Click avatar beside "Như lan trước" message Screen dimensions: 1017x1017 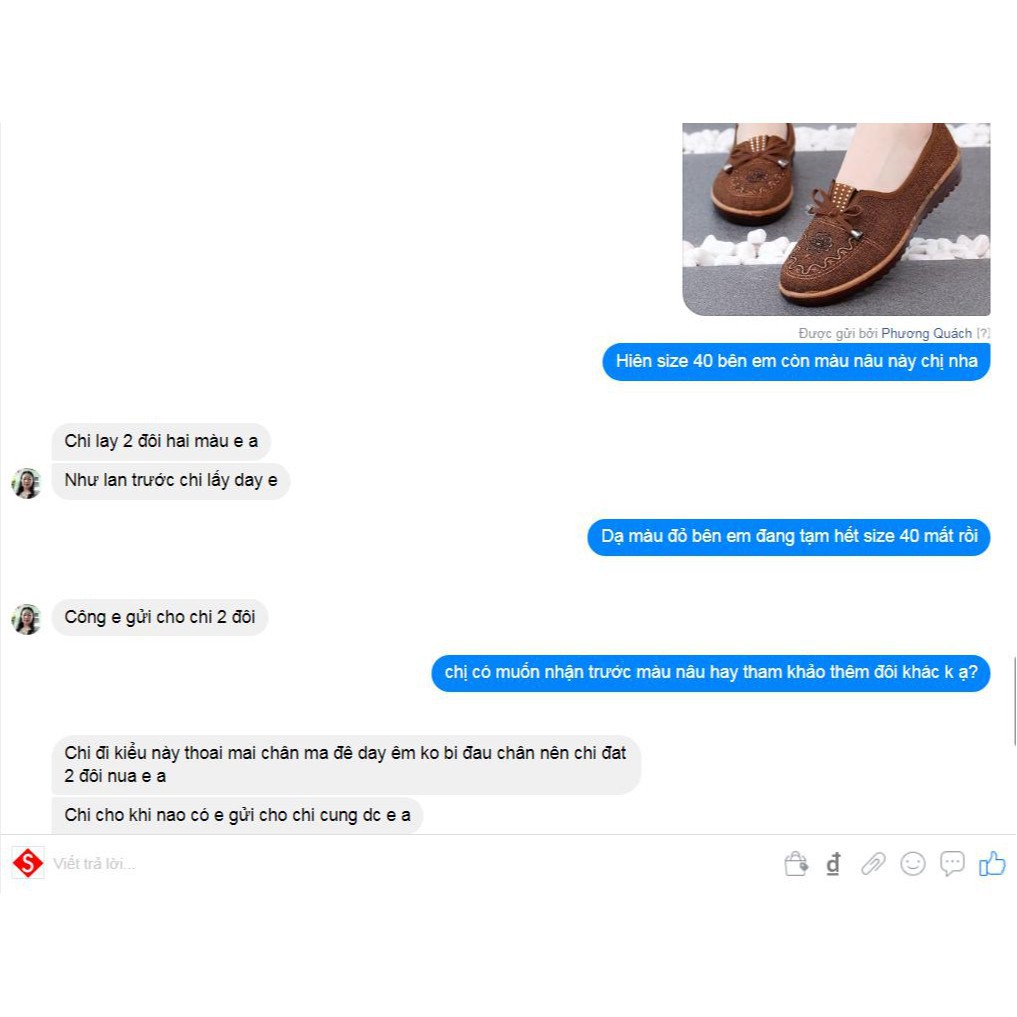(x=27, y=483)
